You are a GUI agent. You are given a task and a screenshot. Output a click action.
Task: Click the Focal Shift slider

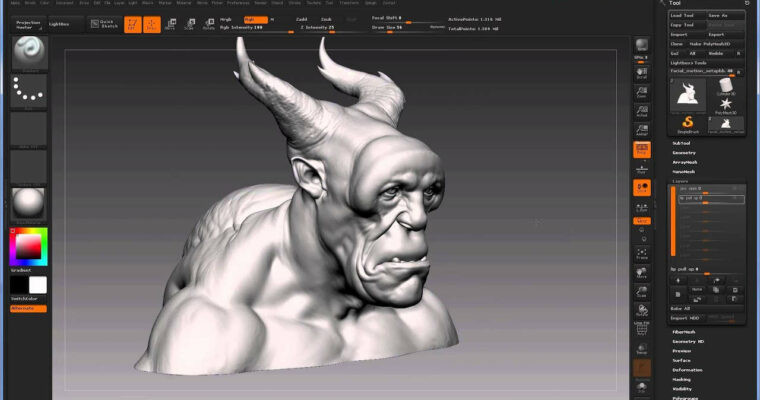(408, 19)
